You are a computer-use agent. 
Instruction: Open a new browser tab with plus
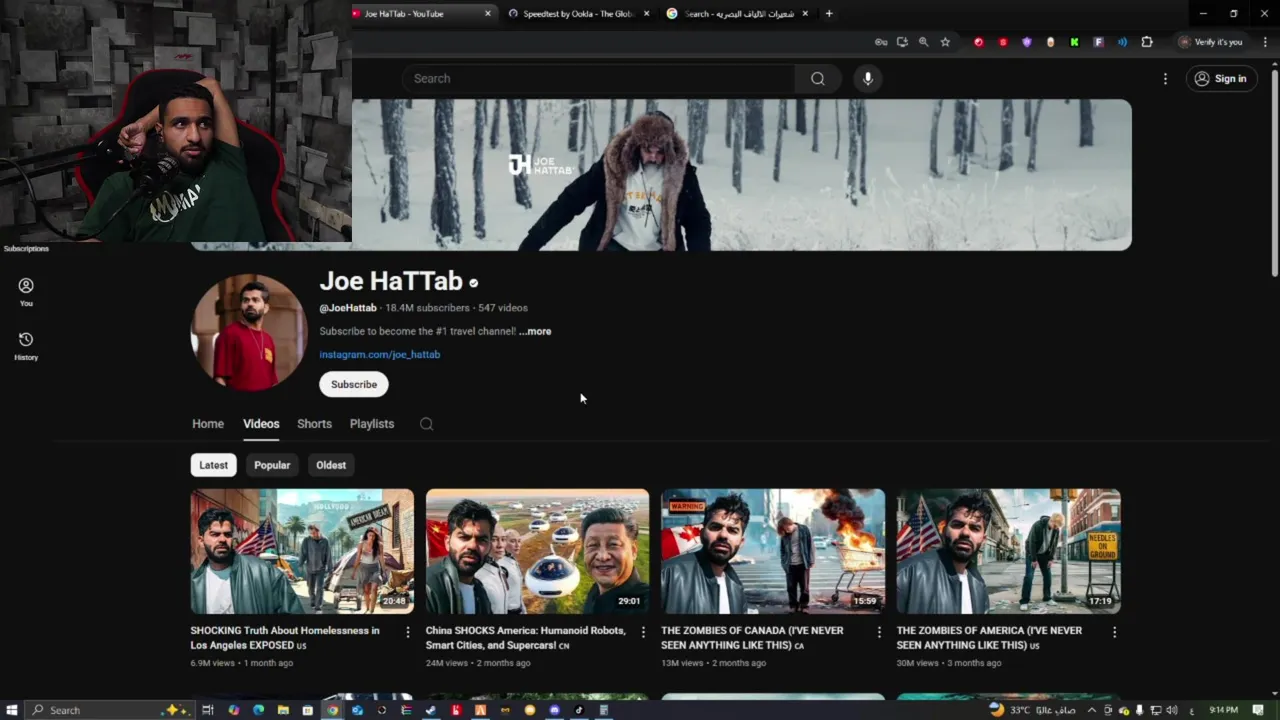click(x=828, y=14)
